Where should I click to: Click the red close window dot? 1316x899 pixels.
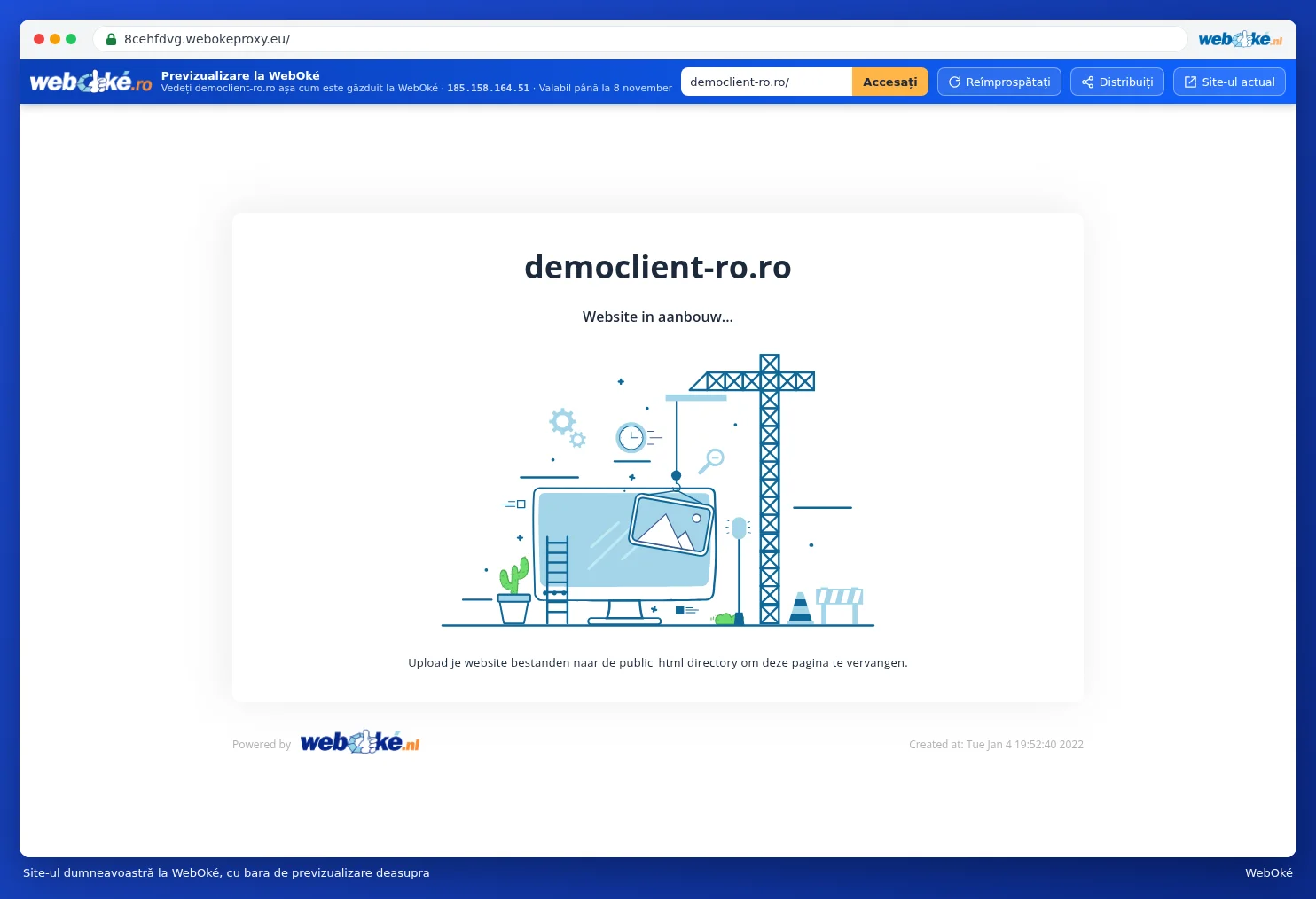click(x=39, y=39)
